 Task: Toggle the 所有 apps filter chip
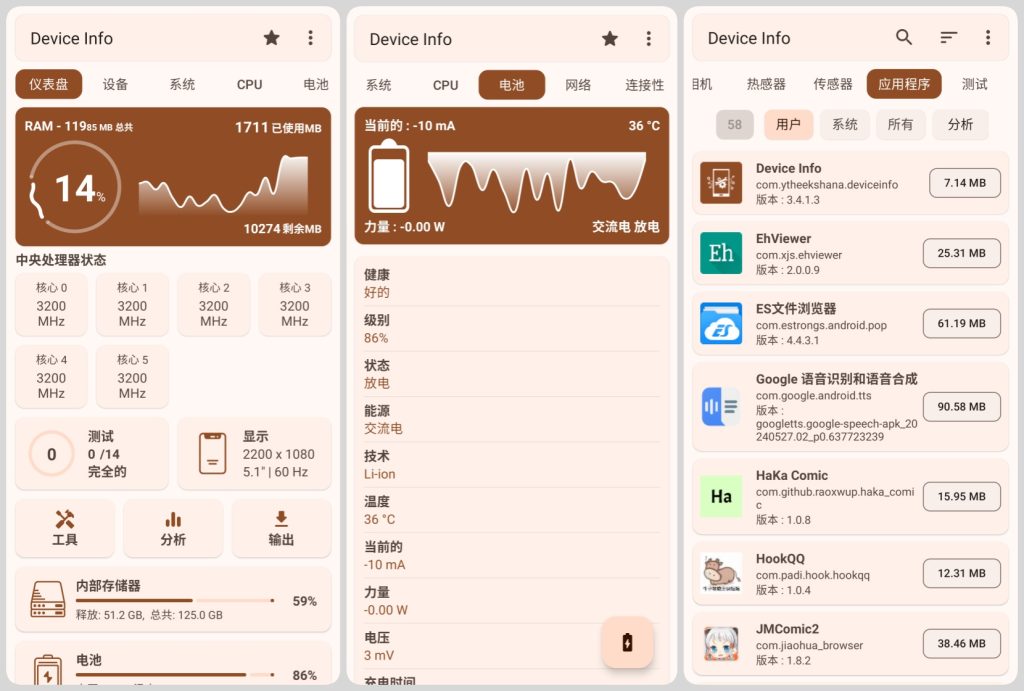pos(900,124)
